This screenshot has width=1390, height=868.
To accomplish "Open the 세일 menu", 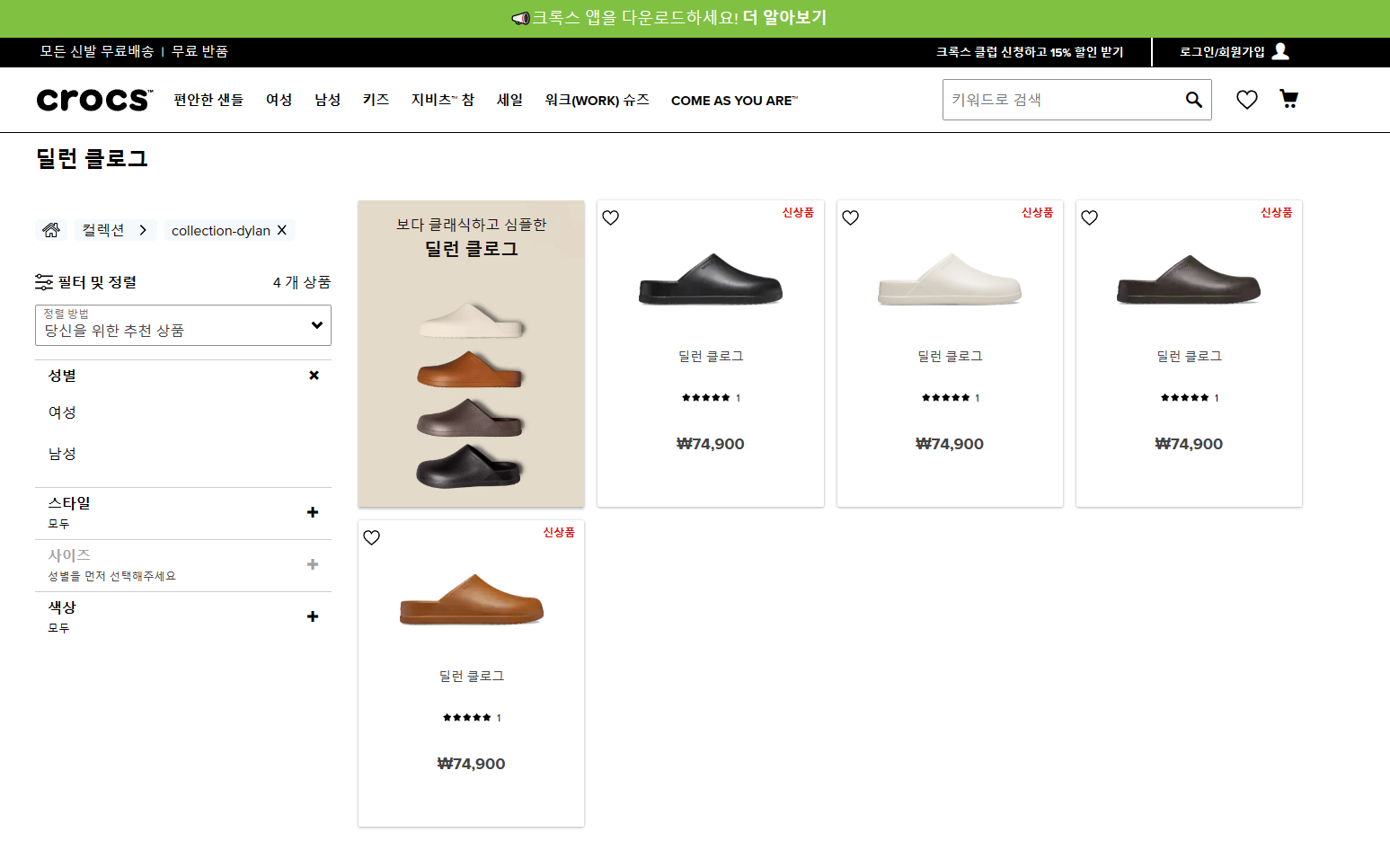I will pos(509,100).
